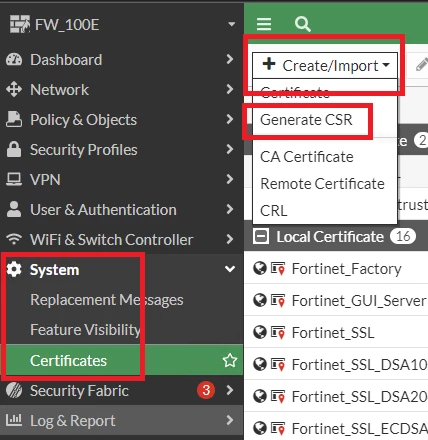
Task: Select the Fortinet_SSL certificate row
Action: [x=336, y=332]
